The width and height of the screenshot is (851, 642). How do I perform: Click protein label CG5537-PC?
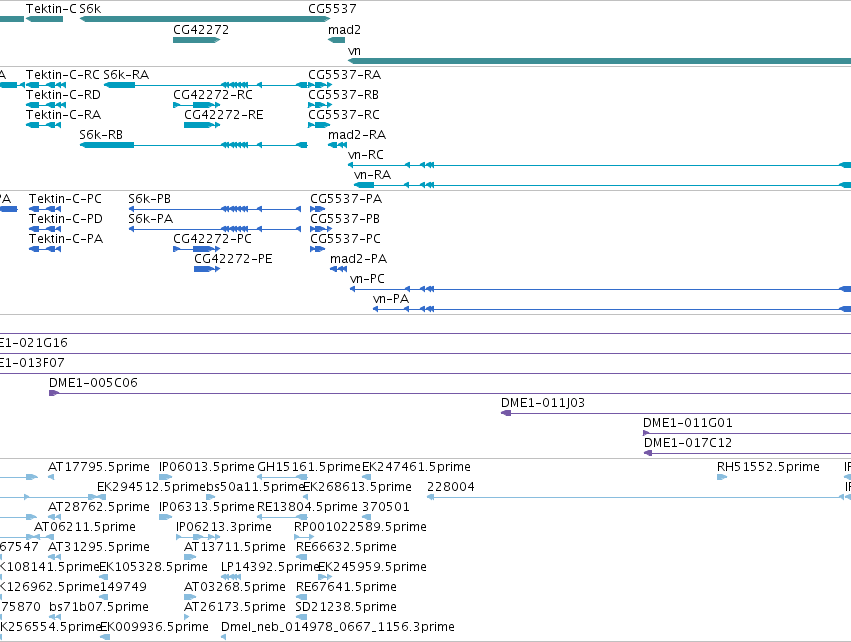coord(346,239)
